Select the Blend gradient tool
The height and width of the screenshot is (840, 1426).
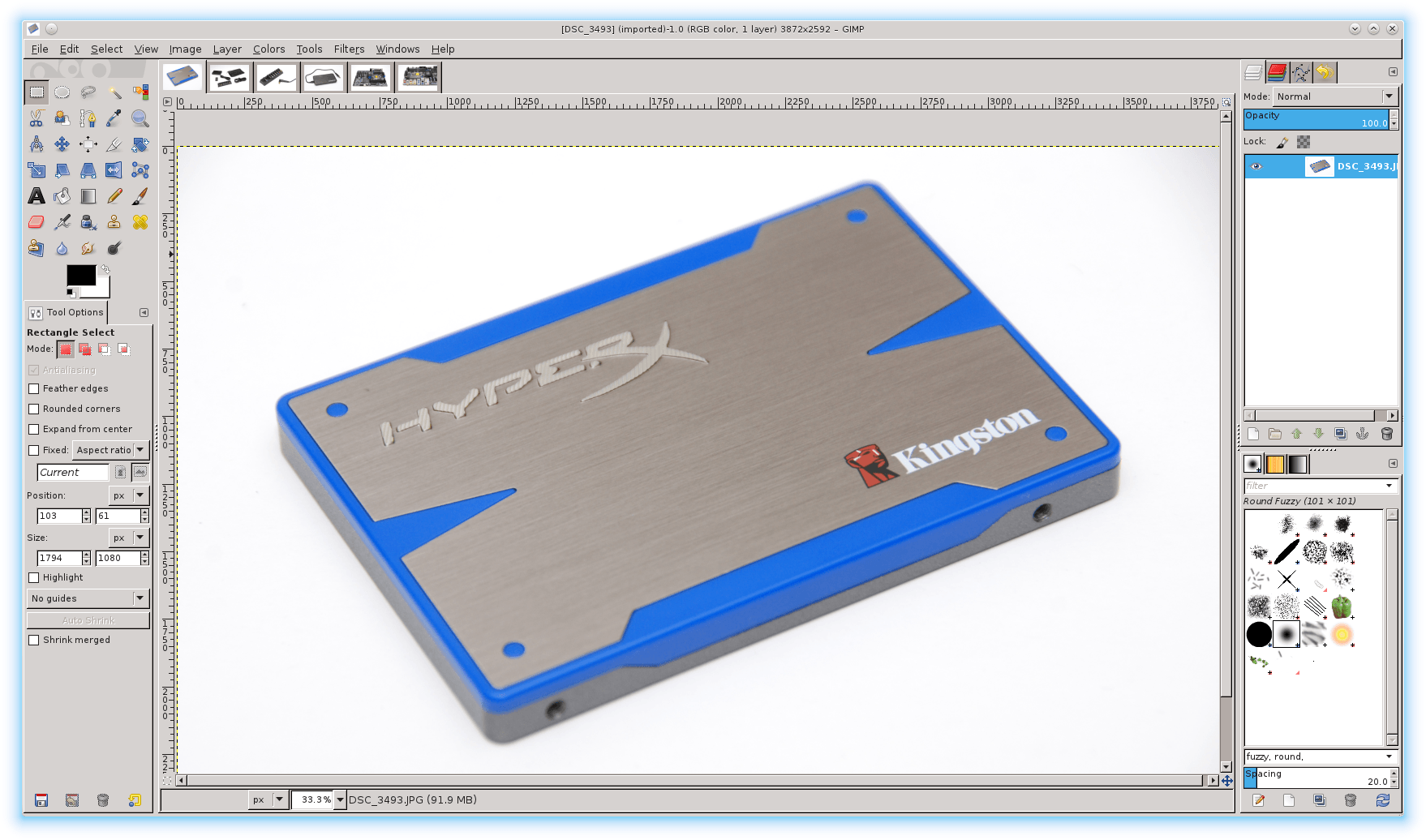[88, 196]
